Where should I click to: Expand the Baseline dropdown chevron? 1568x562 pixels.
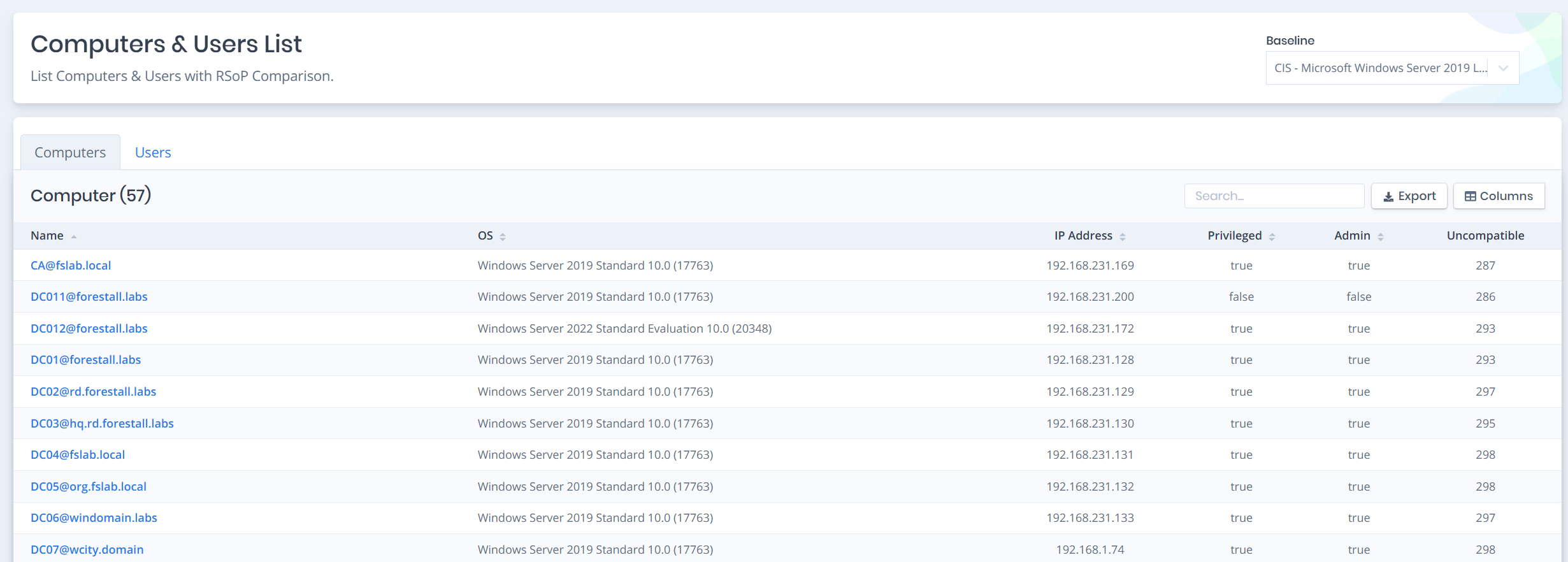pos(1503,68)
